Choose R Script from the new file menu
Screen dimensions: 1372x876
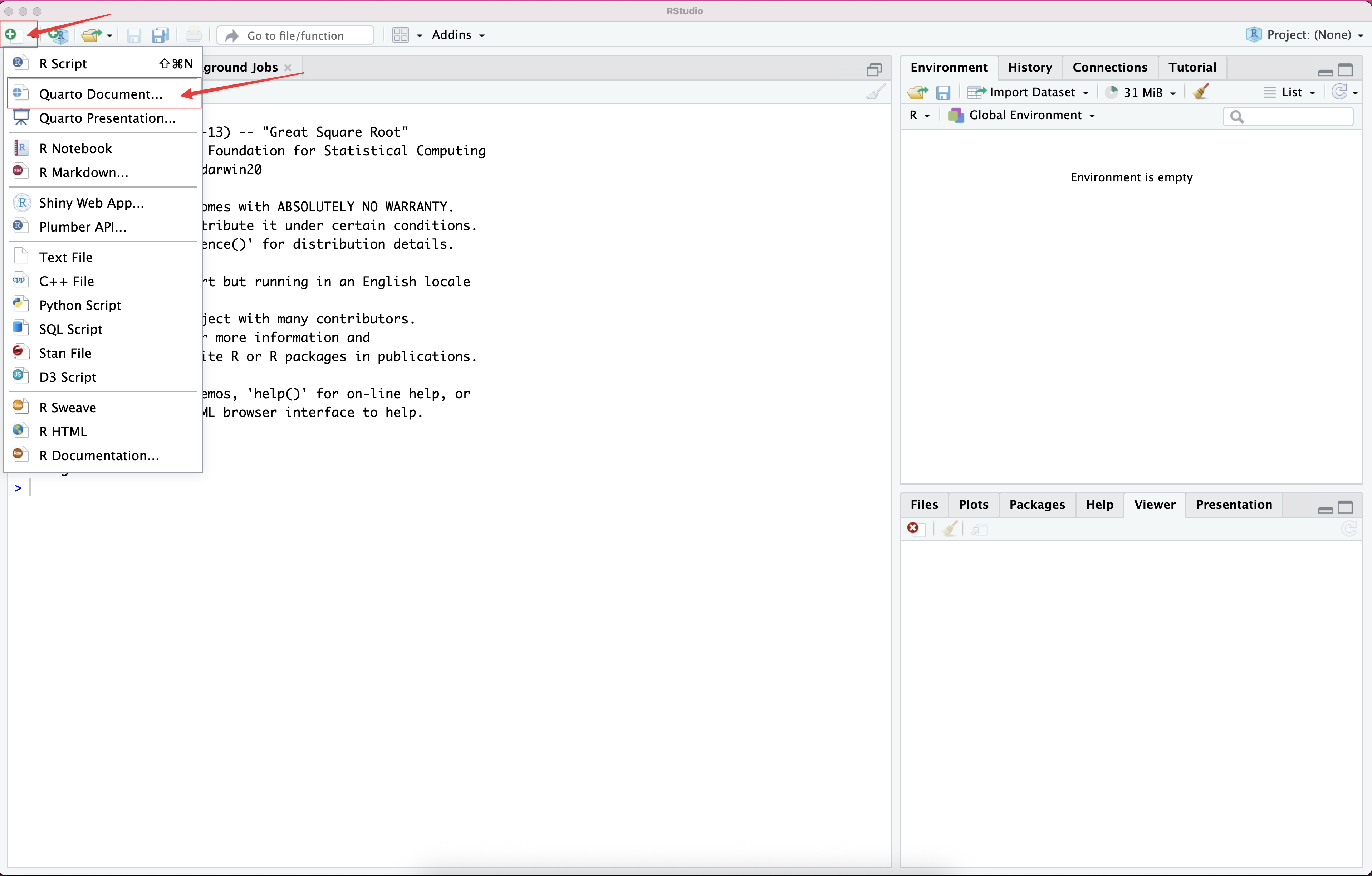coord(103,63)
